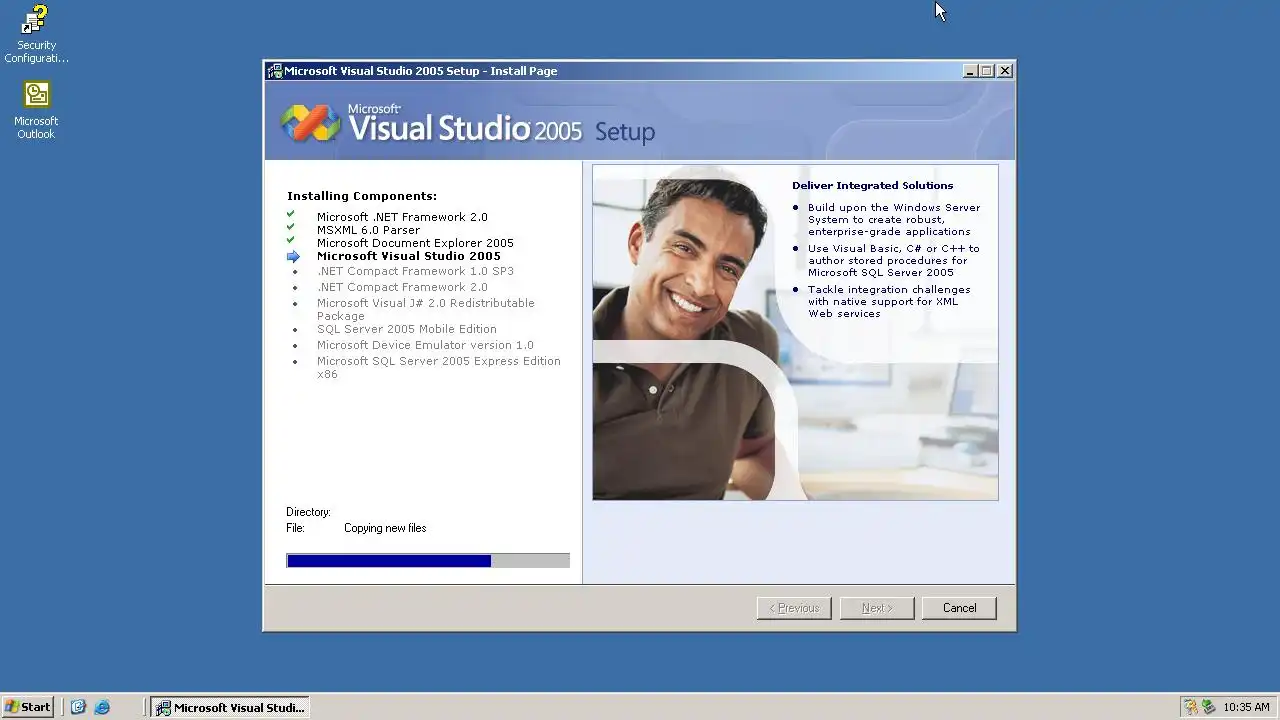Select 'Microsoft Document Explorer 2005' entry

[415, 243]
